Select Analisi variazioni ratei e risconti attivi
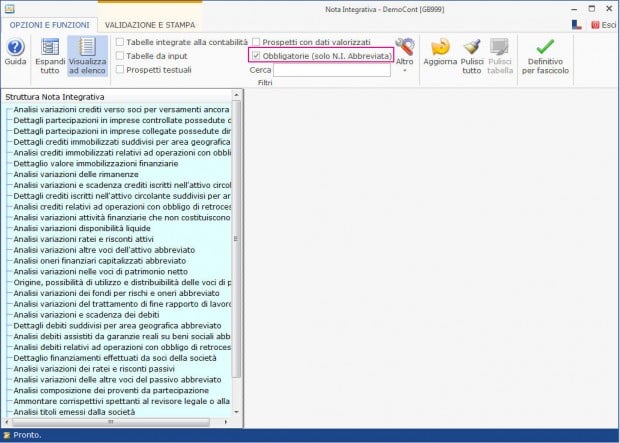 tap(83, 239)
